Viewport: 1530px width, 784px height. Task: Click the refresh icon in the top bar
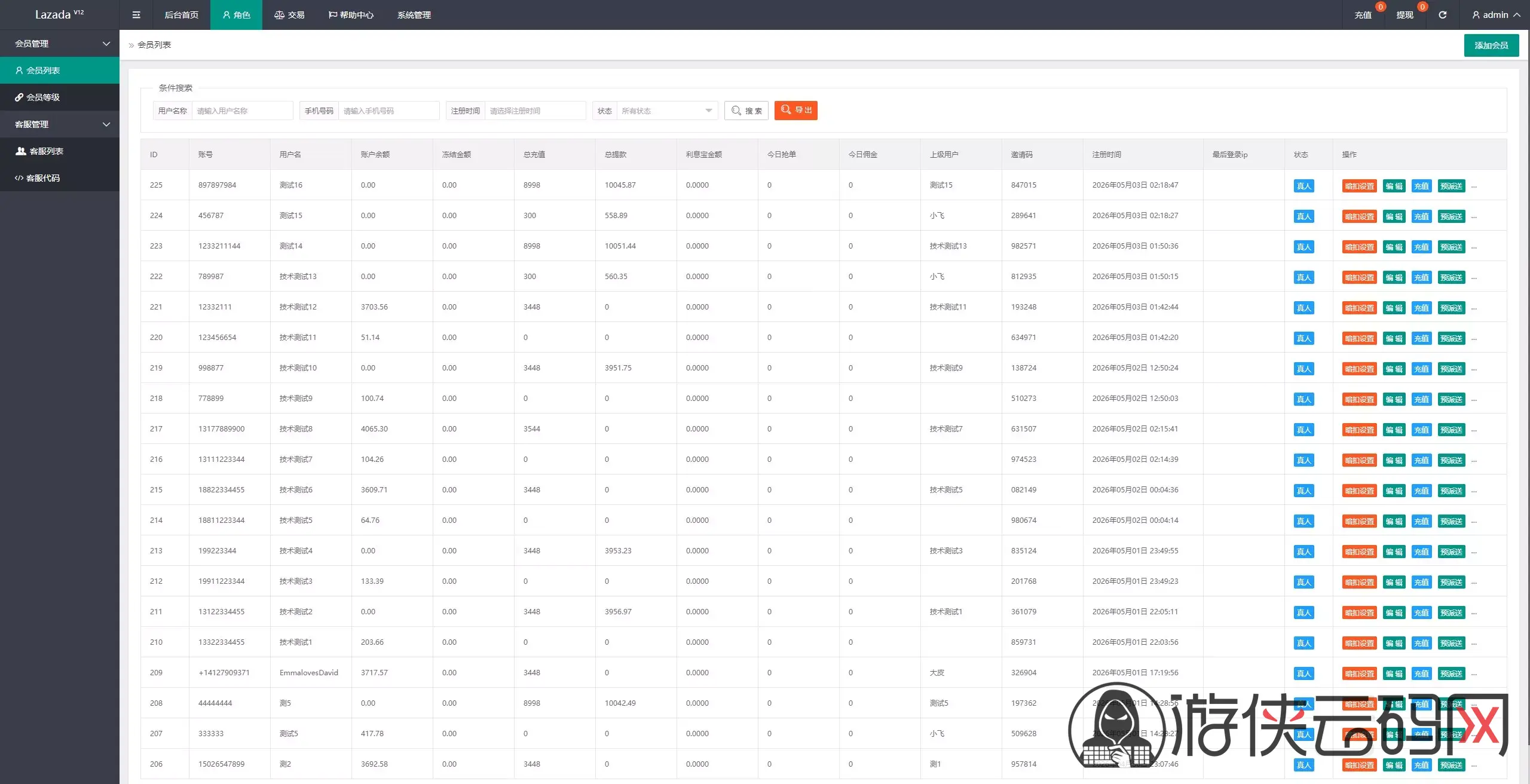[1442, 15]
